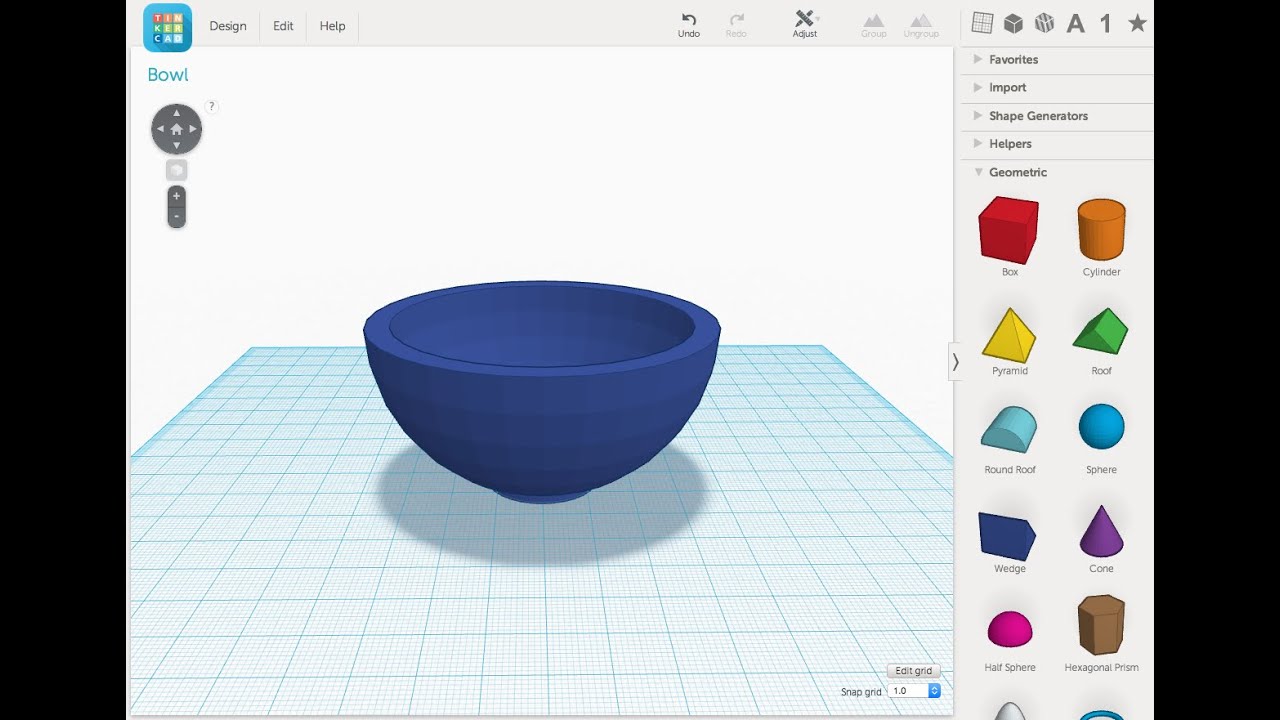Open the Design menu
The width and height of the screenshot is (1280, 720).
[228, 26]
